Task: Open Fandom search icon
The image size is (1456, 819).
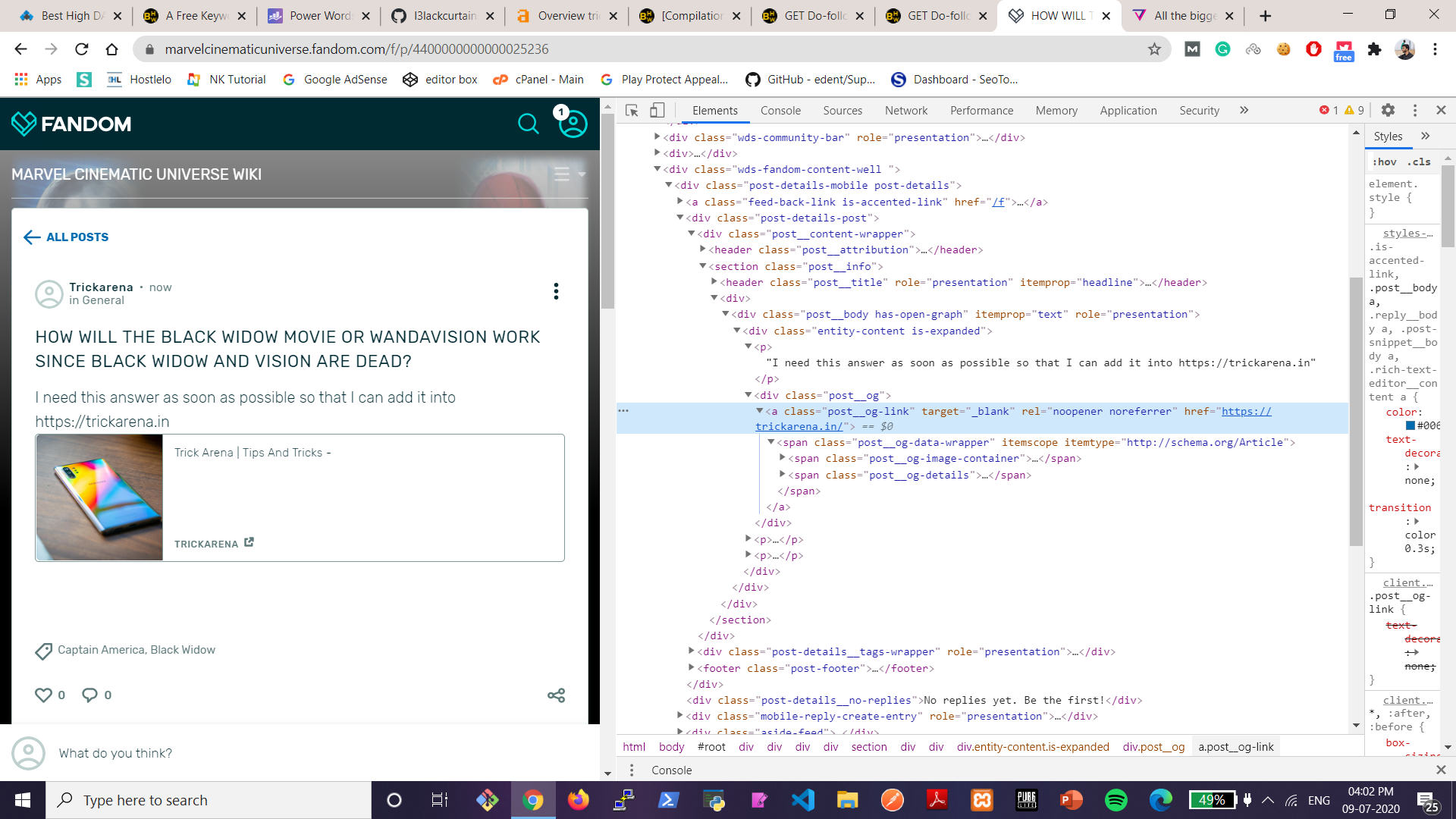Action: tap(528, 124)
